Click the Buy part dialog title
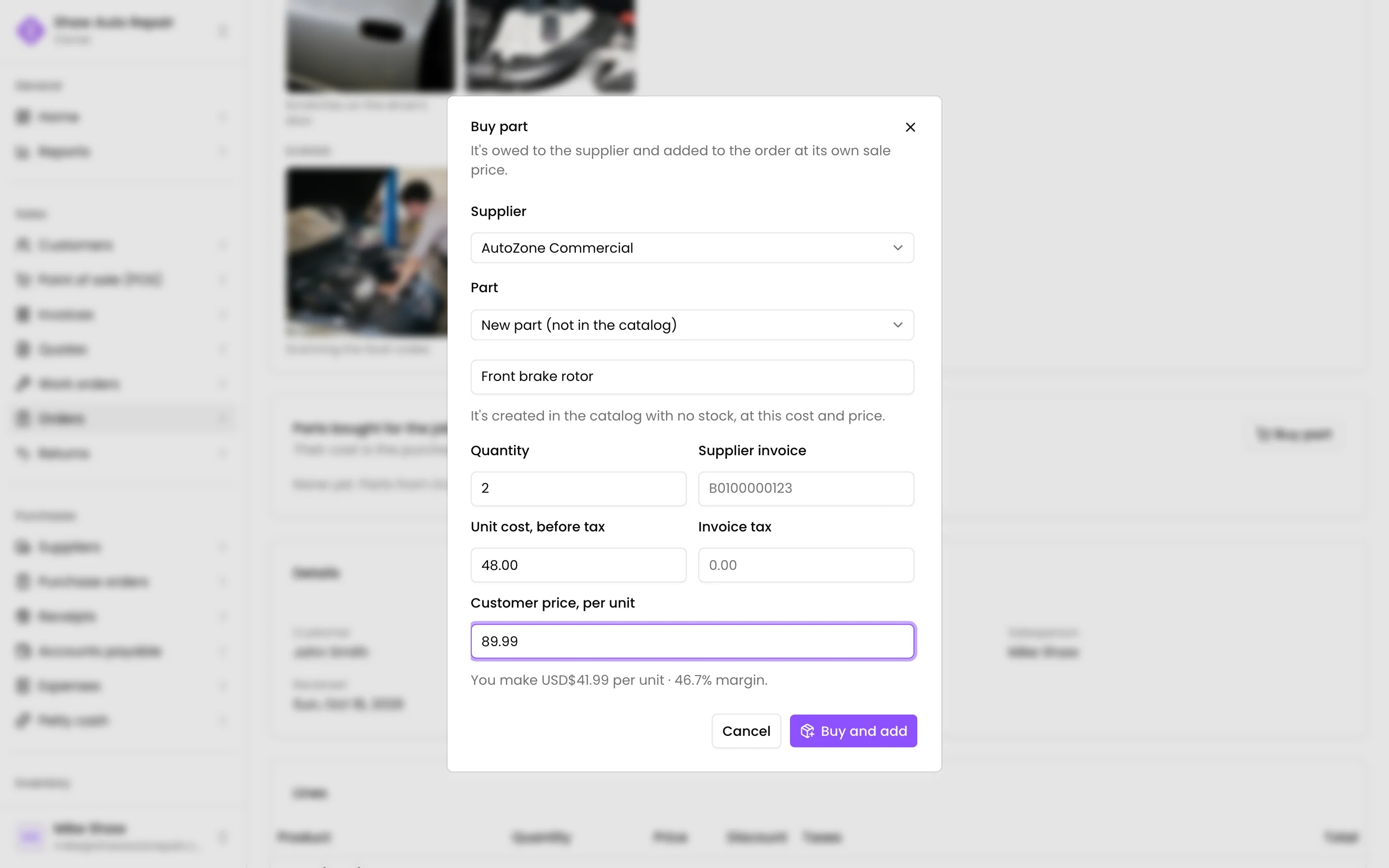Image resolution: width=1389 pixels, height=868 pixels. [499, 126]
